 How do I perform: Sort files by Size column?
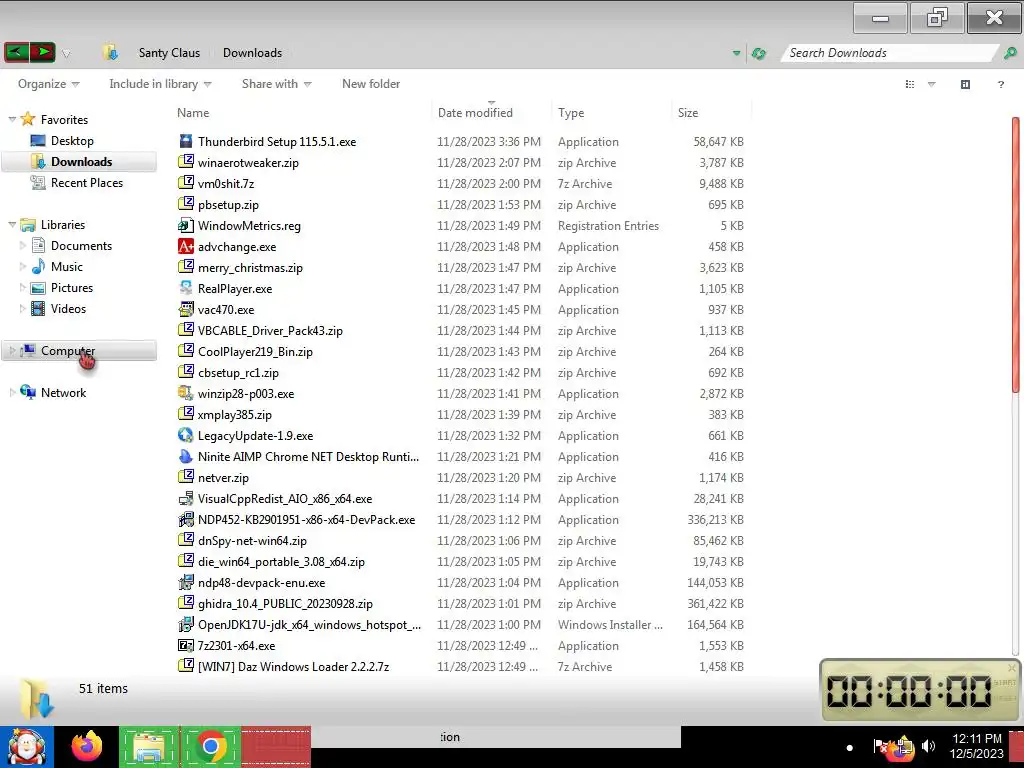point(711,112)
